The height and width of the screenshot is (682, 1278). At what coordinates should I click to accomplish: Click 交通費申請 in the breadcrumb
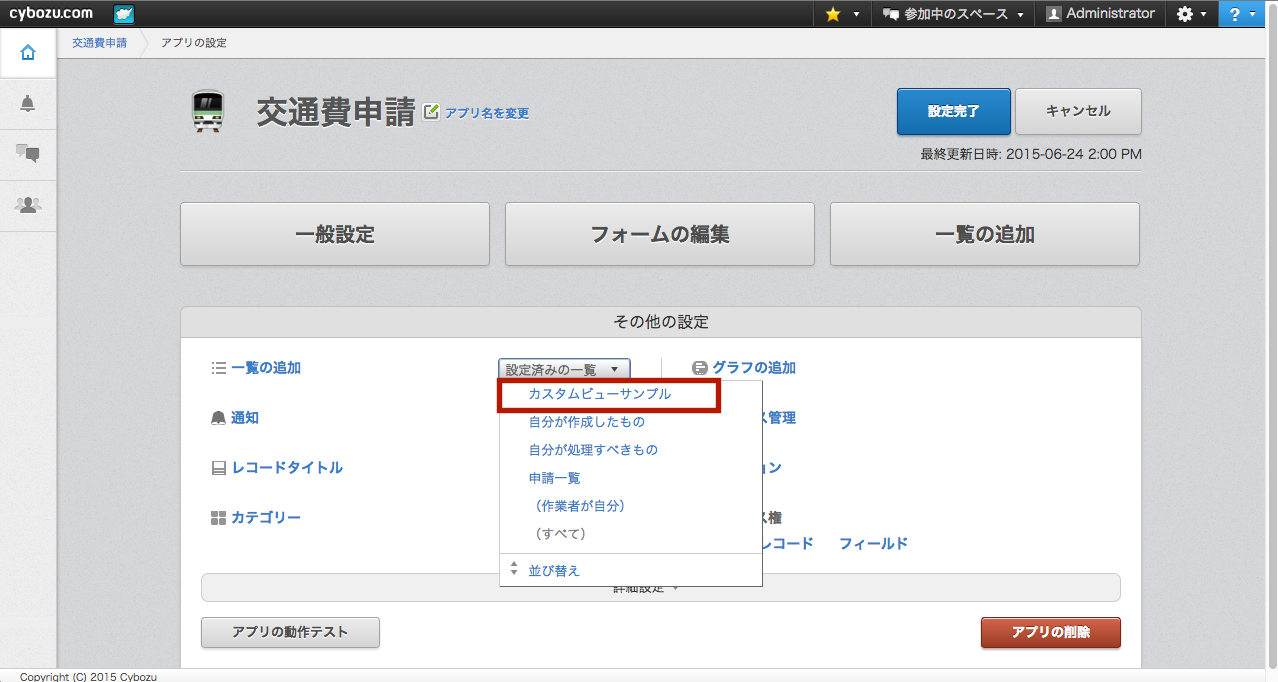99,43
